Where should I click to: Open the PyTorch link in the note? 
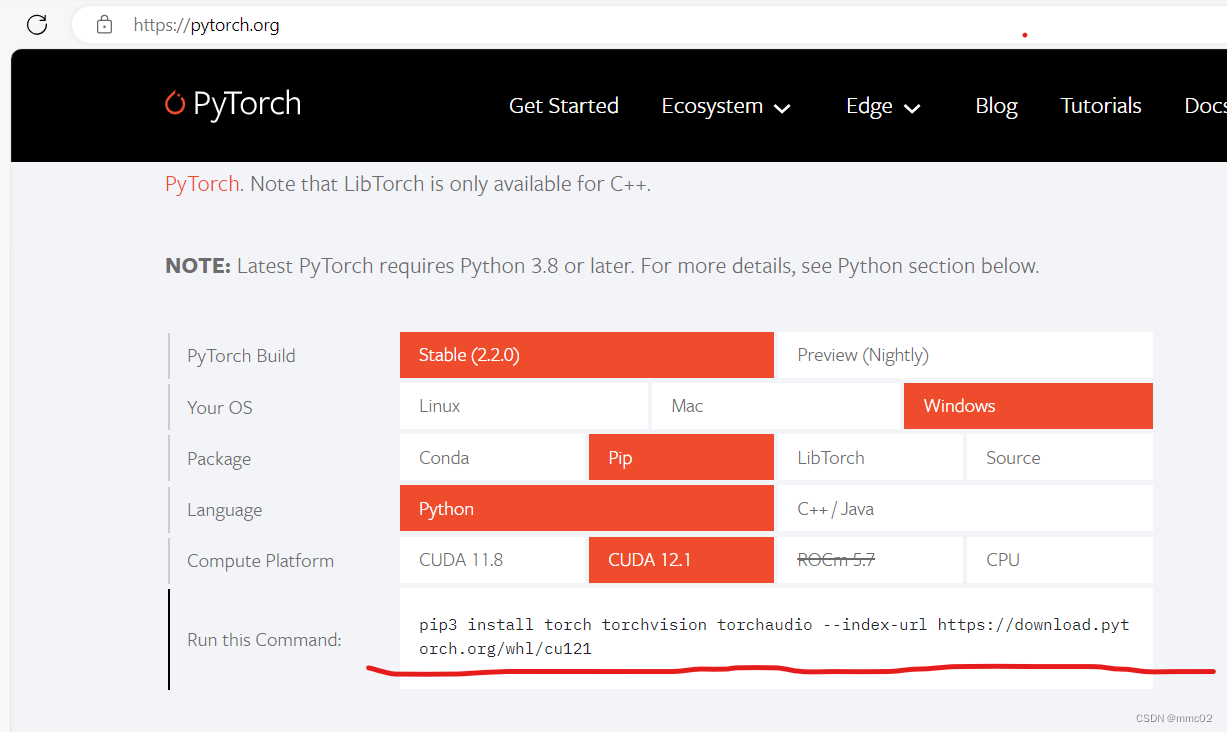click(201, 183)
